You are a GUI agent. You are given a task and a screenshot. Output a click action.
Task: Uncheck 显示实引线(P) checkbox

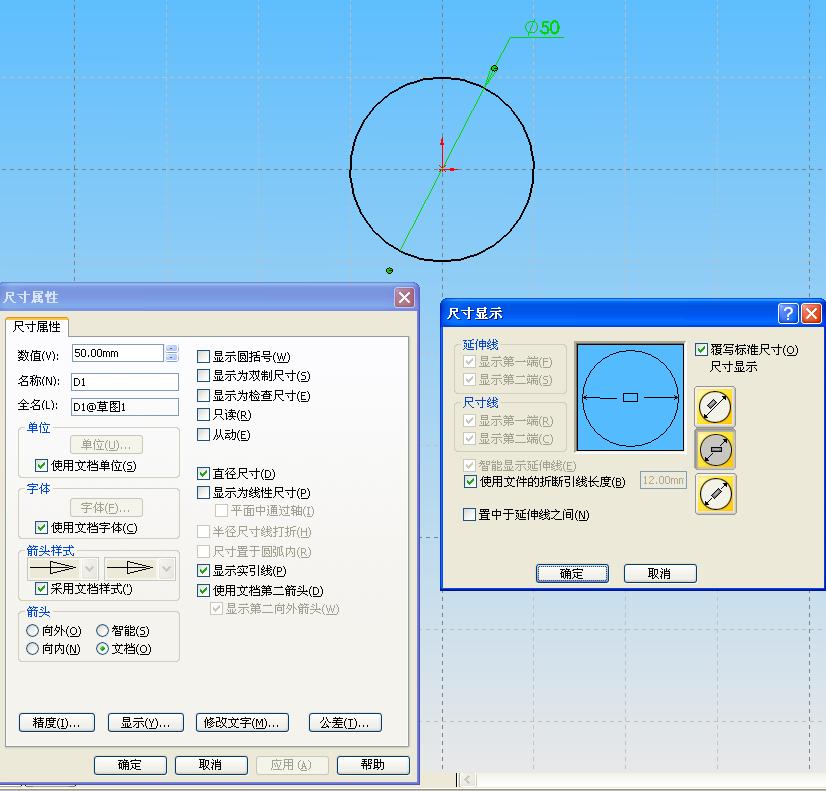tap(203, 570)
